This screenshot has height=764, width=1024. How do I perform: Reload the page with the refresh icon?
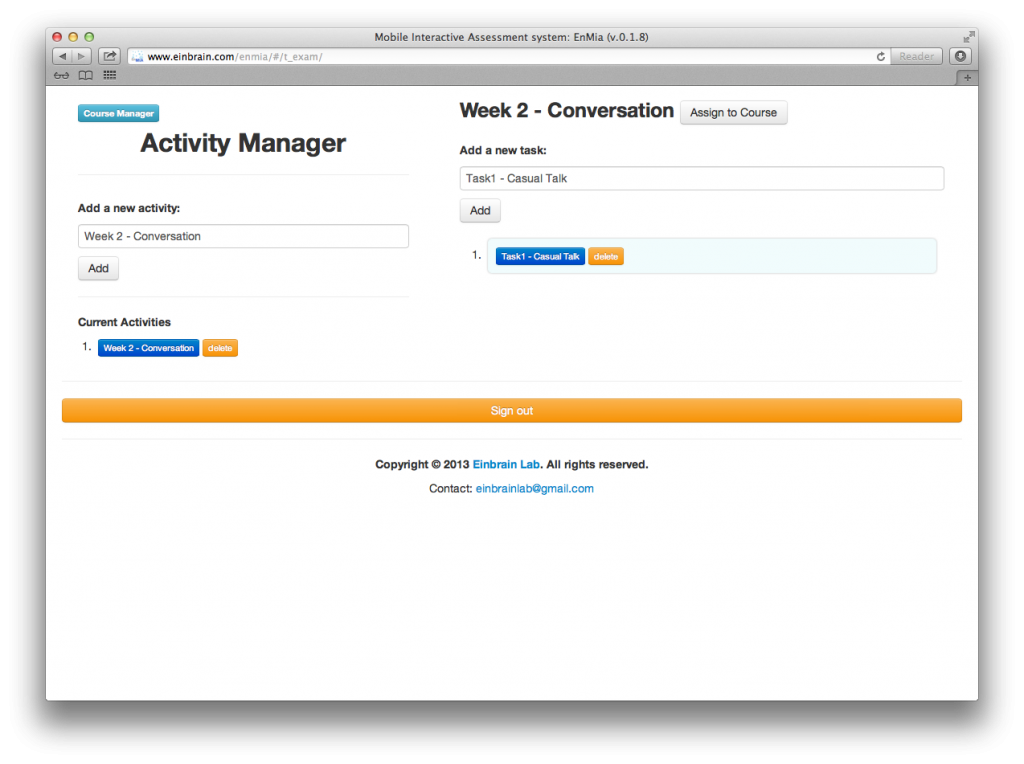880,57
